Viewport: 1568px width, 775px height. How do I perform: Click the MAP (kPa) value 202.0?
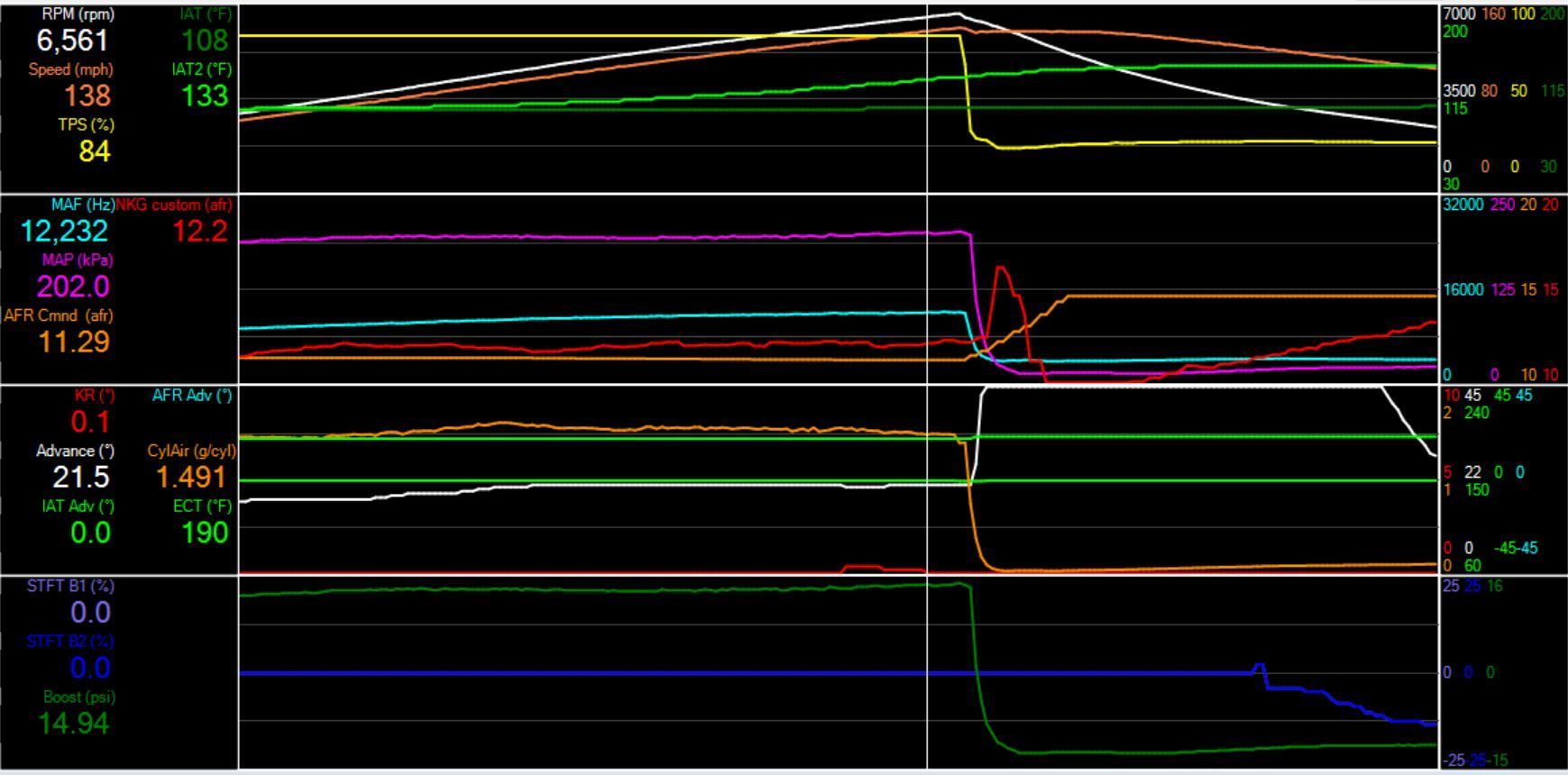point(73,287)
